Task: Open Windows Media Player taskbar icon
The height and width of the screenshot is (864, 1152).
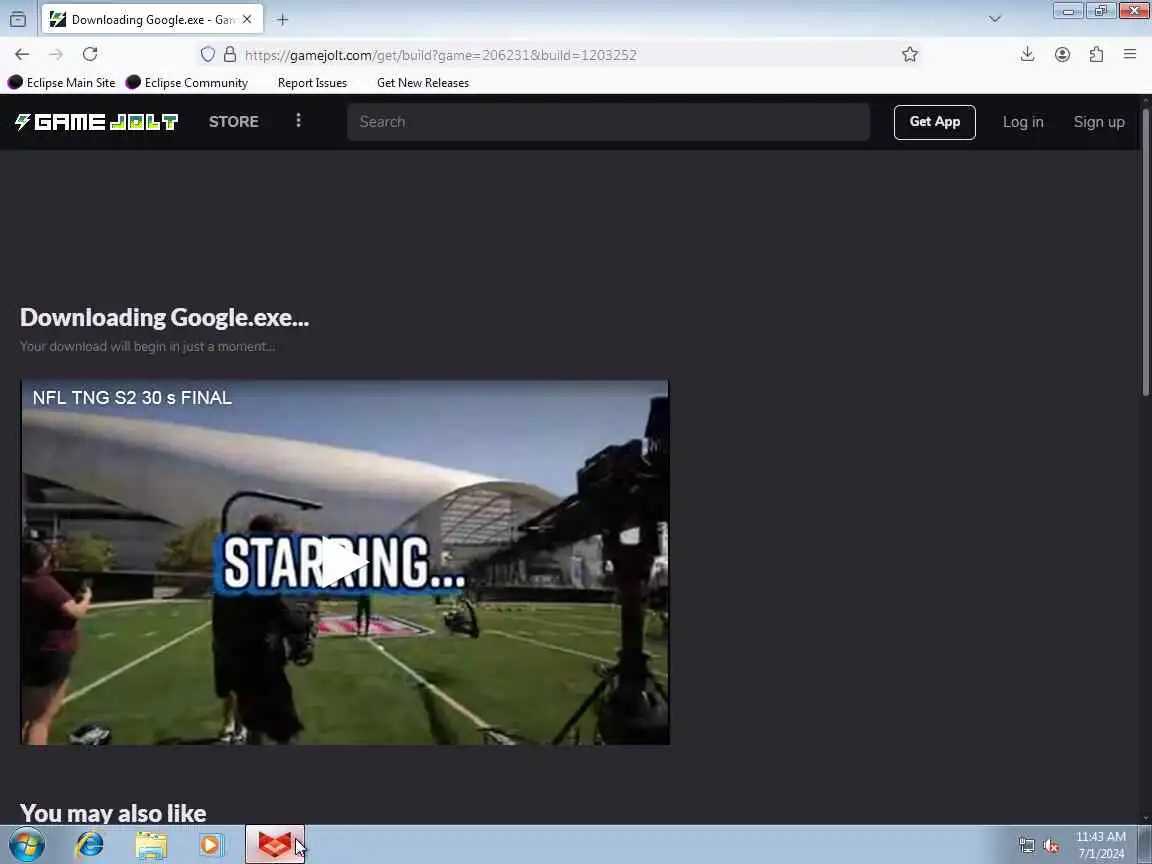Action: (212, 845)
